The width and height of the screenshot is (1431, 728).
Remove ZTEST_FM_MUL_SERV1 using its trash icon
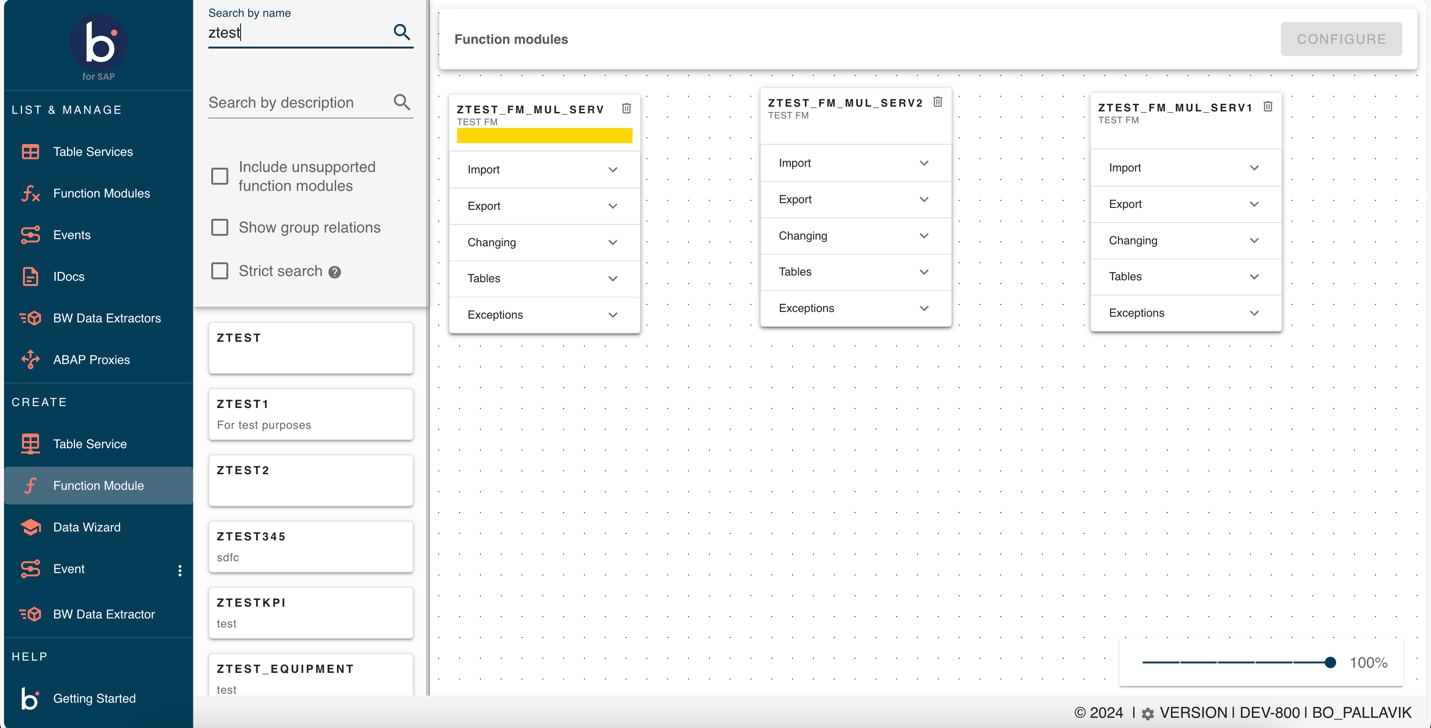pos(1268,106)
